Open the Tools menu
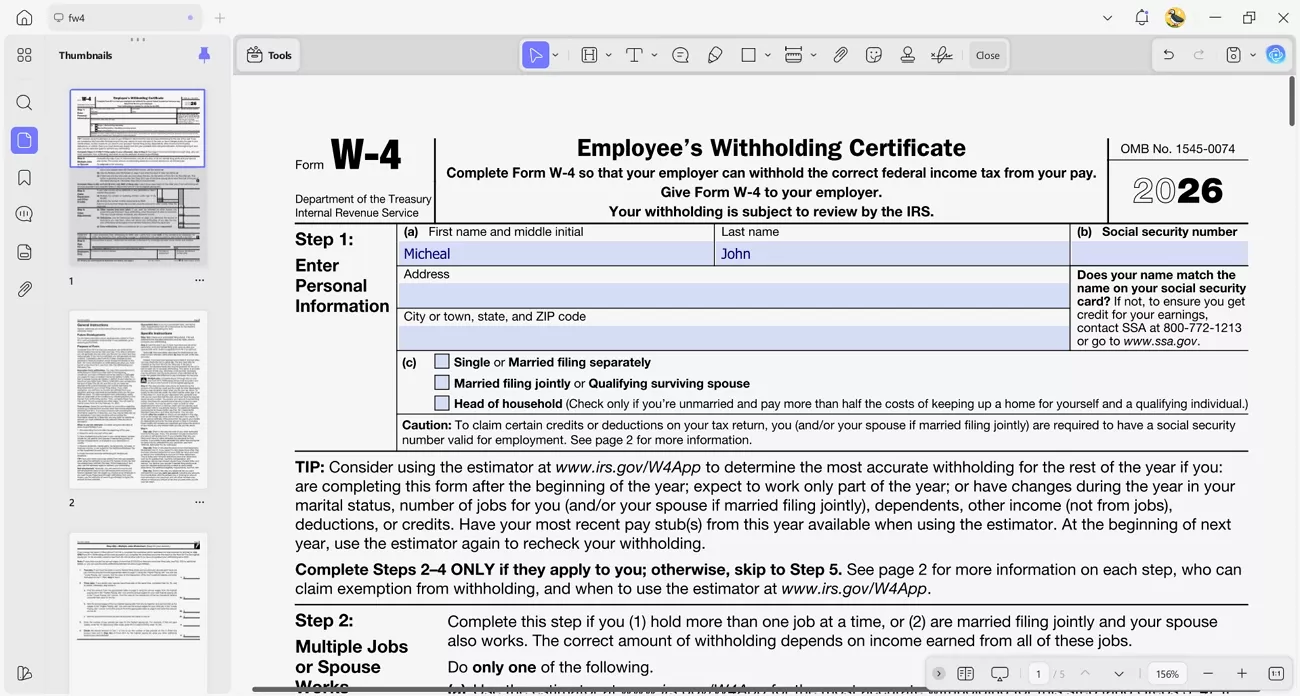Screen dimensions: 1300x696 (268, 55)
